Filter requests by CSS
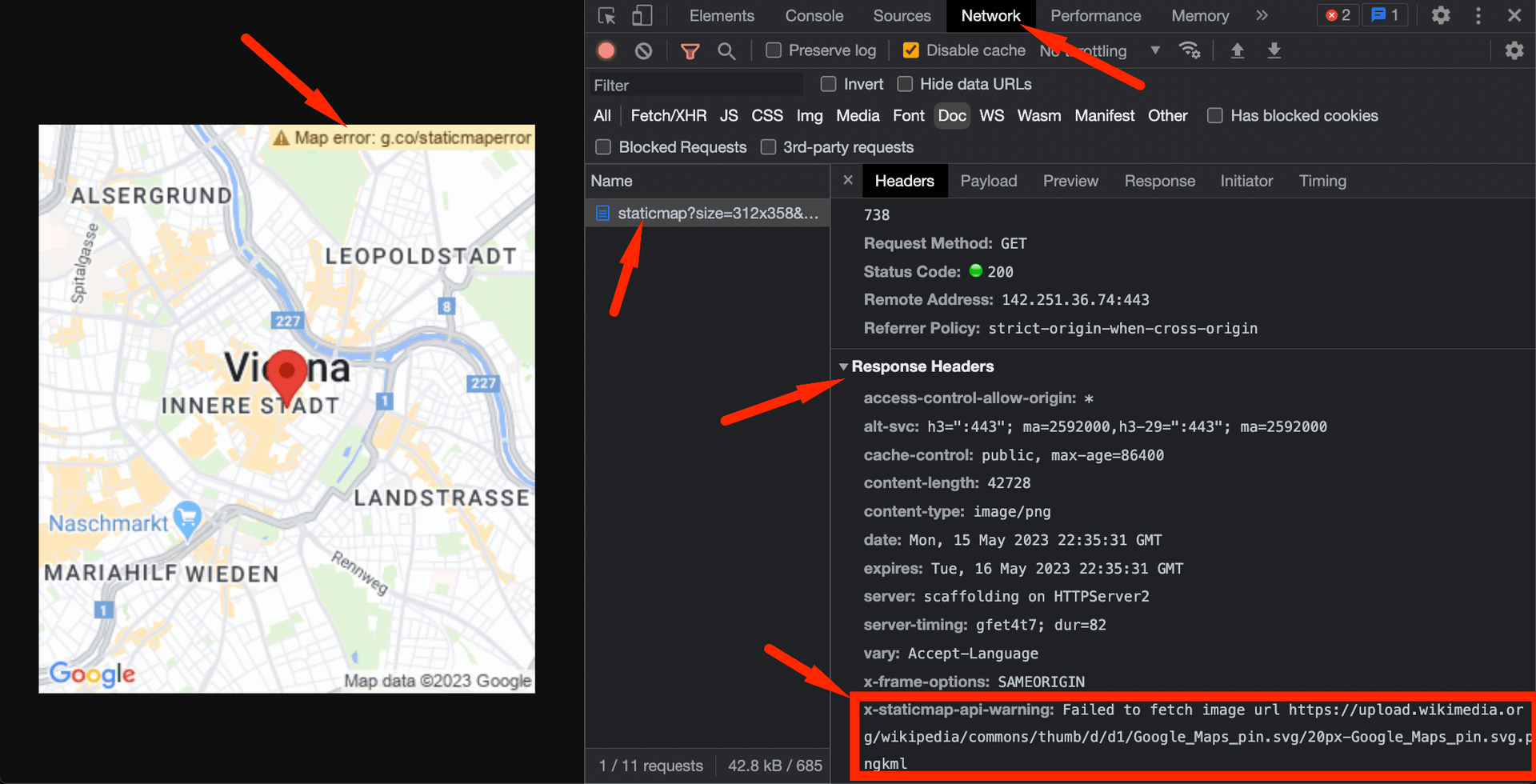1536x784 pixels. point(767,116)
